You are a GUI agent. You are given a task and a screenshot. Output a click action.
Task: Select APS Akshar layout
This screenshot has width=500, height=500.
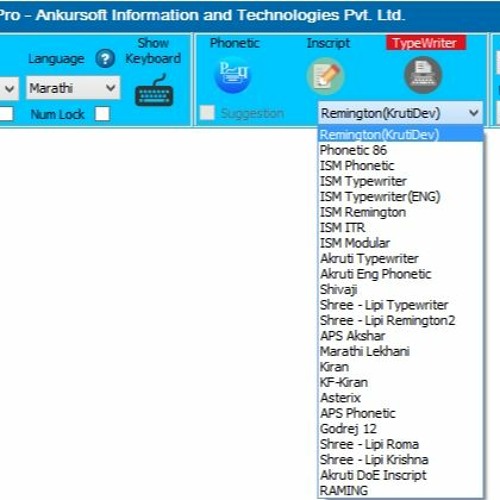click(401, 336)
